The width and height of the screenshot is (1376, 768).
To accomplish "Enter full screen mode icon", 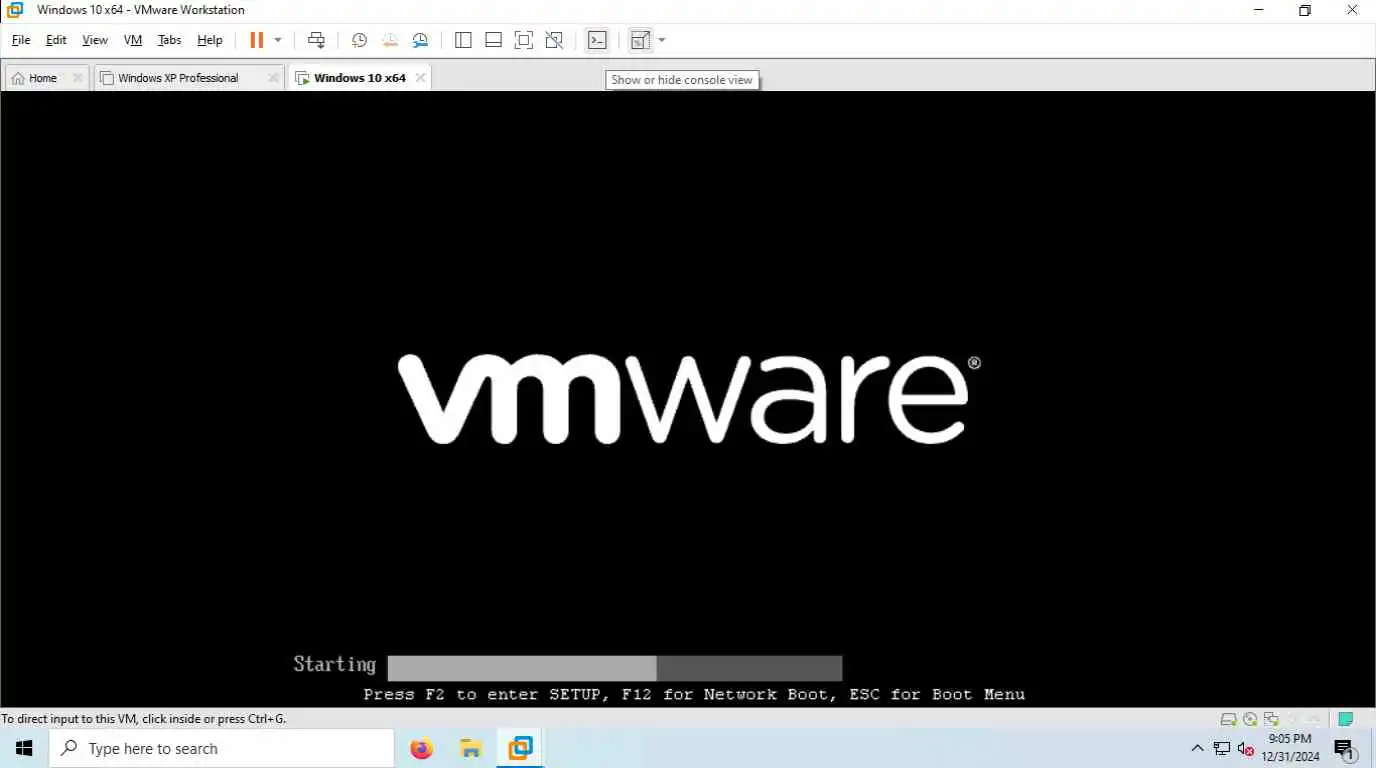I will tap(523, 40).
